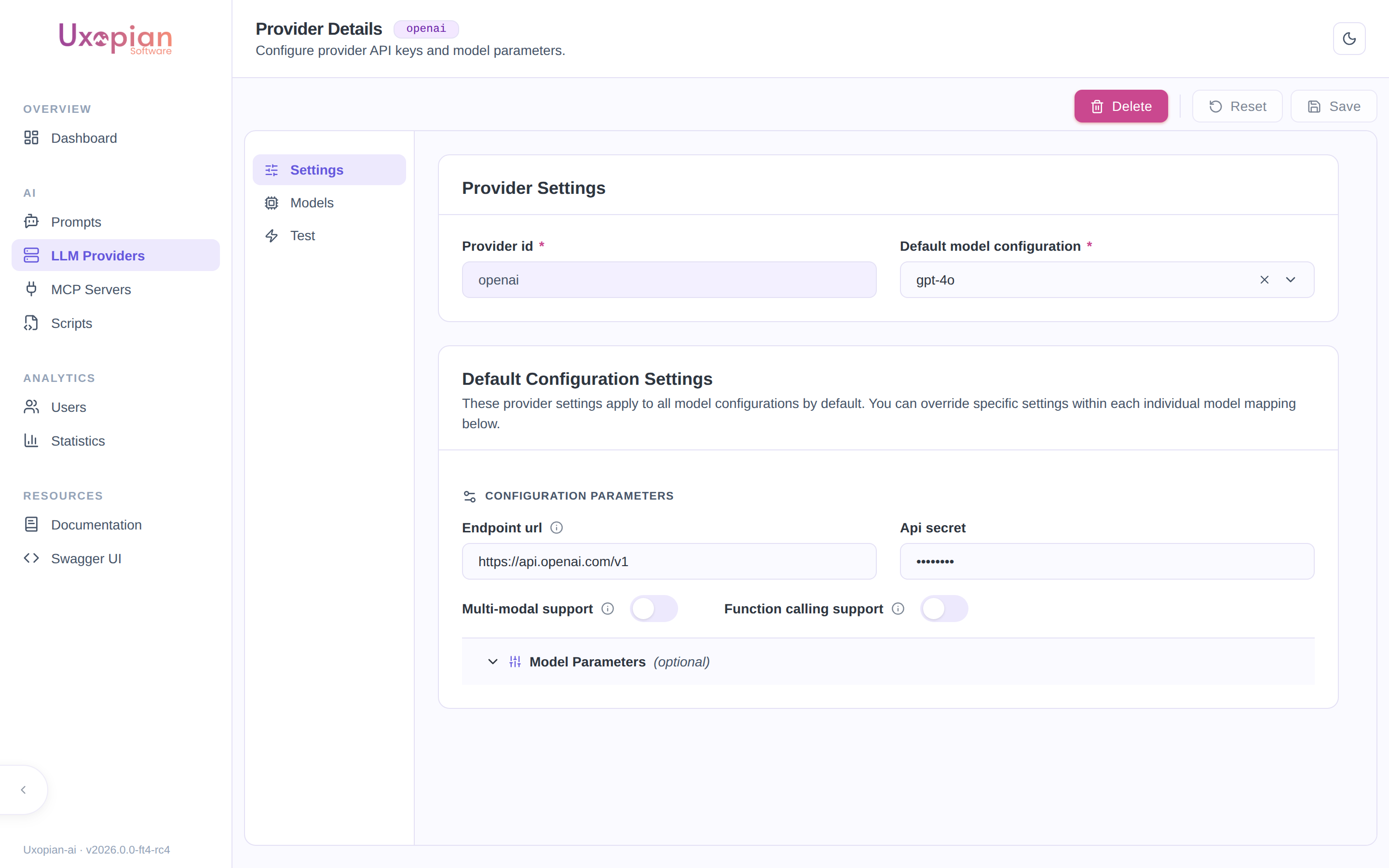This screenshot has width=1389, height=868.
Task: Click the Api secret password field
Action: pyautogui.click(x=1106, y=561)
